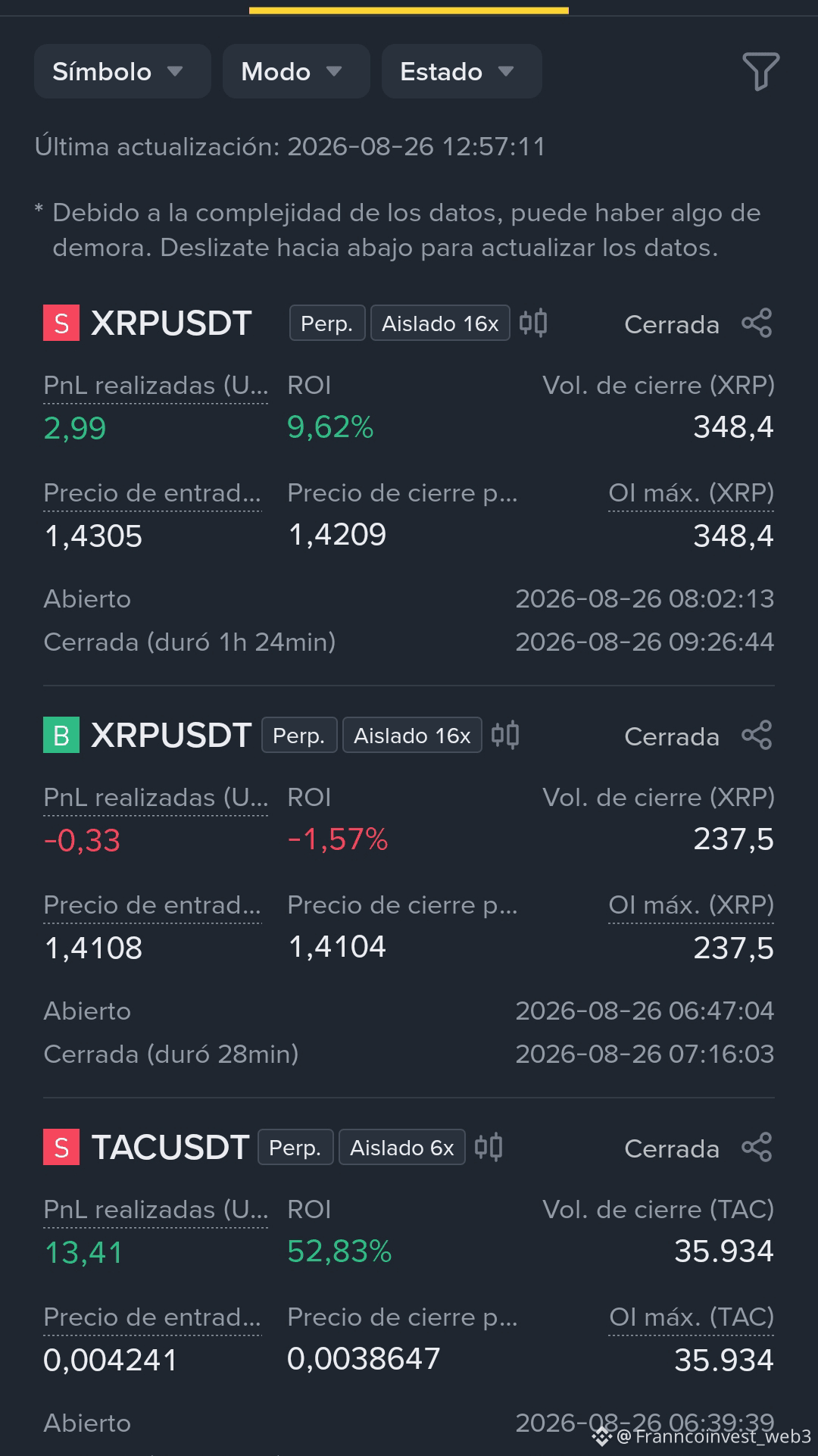Tap the red S badge beside TACUSDT
Screen dimensions: 818x1456
point(61,1148)
